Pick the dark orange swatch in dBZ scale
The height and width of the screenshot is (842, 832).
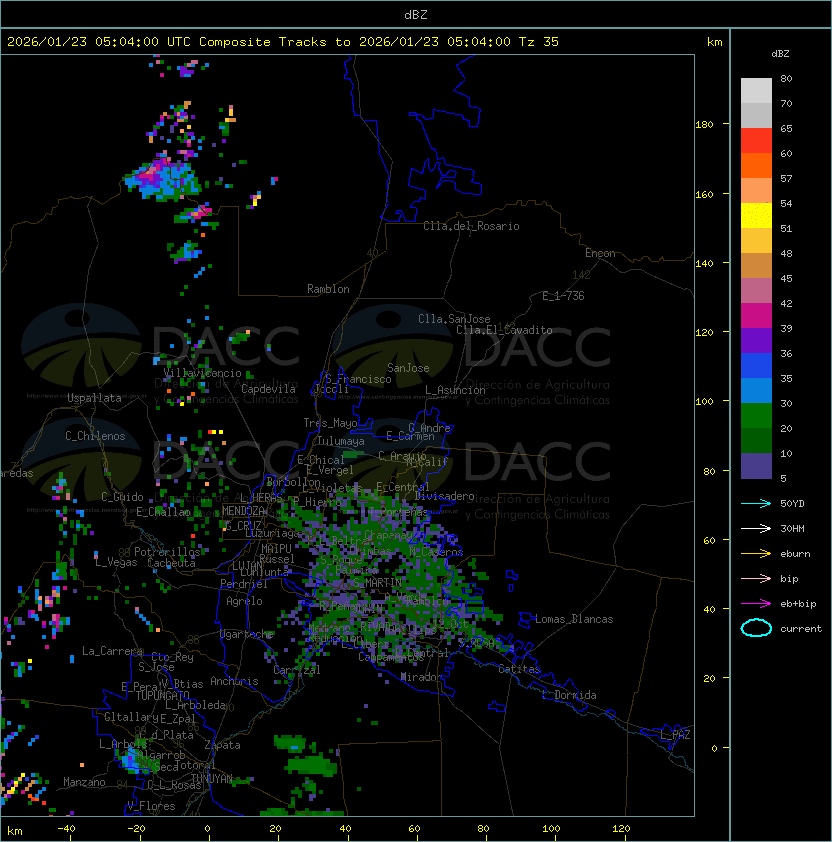point(756,166)
